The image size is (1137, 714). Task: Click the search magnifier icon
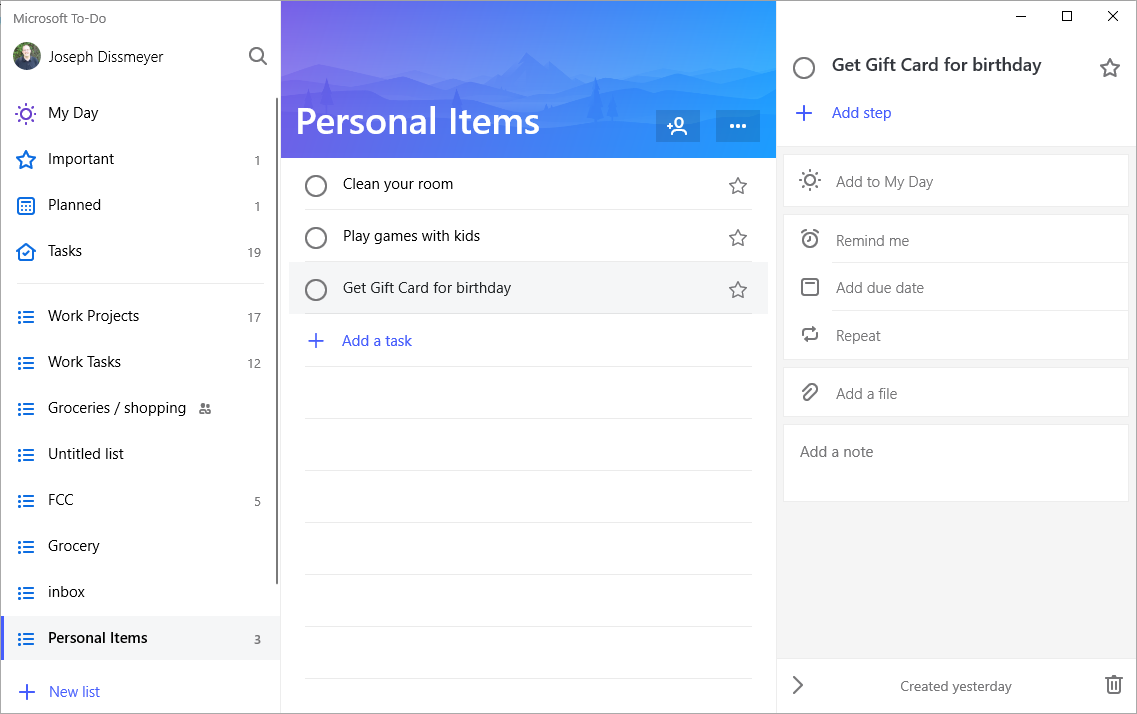(x=257, y=57)
